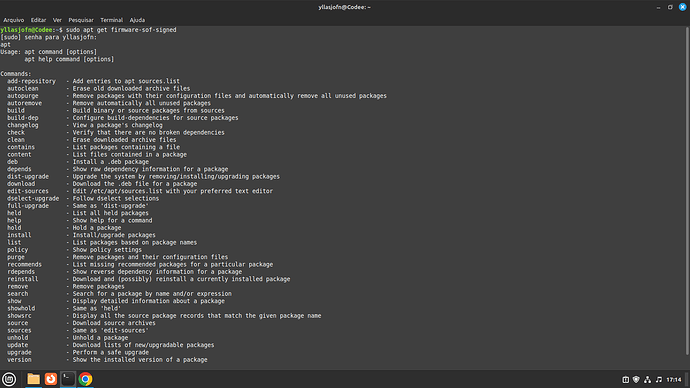This screenshot has height=388, width=690.
Task: Open the first system tray applet icon
Action: tap(625, 379)
